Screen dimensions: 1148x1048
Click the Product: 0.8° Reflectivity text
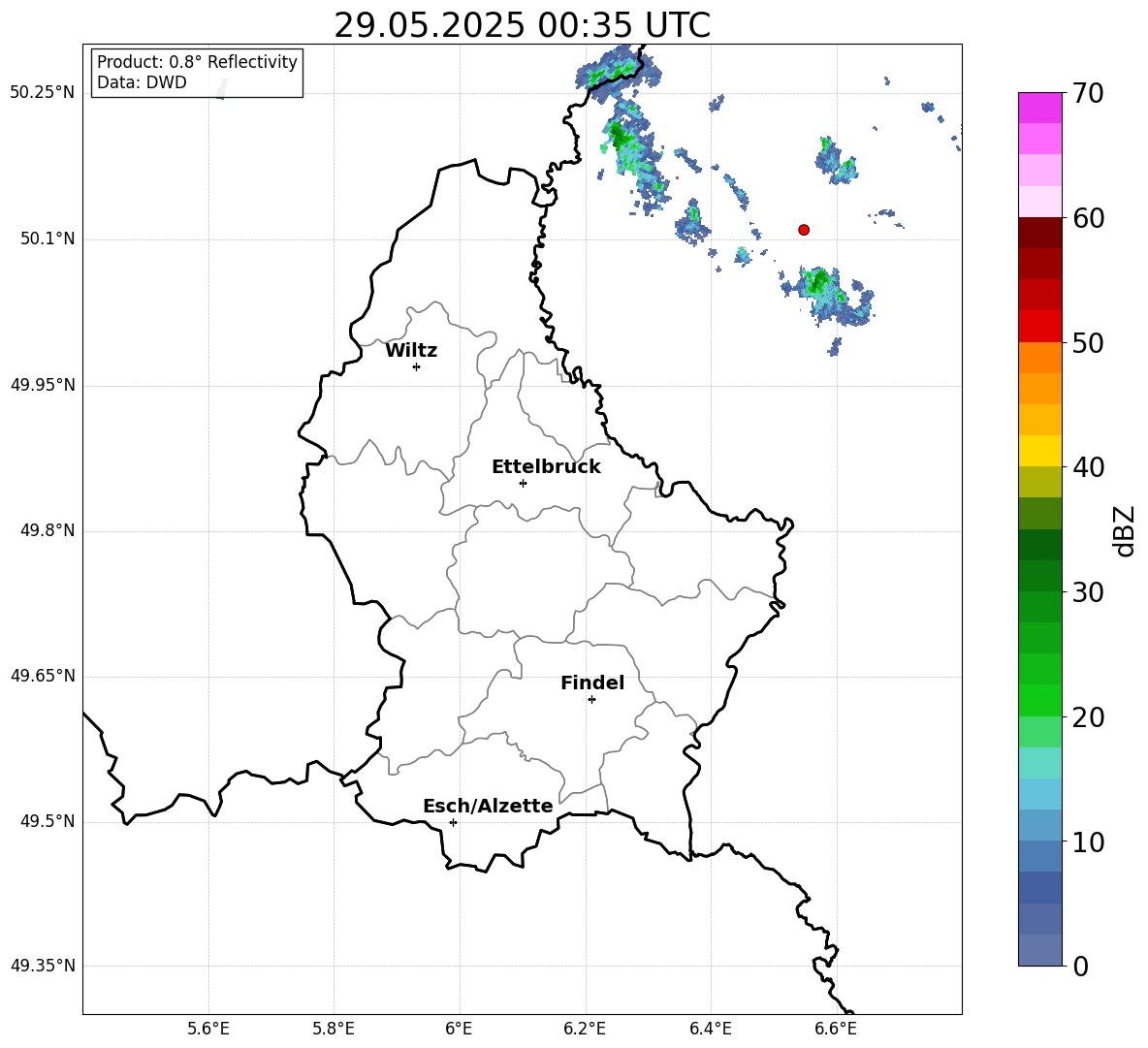tap(197, 61)
